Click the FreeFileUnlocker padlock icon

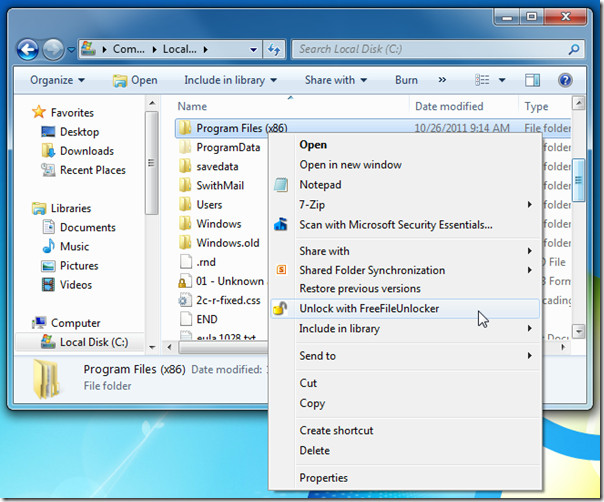[x=281, y=309]
